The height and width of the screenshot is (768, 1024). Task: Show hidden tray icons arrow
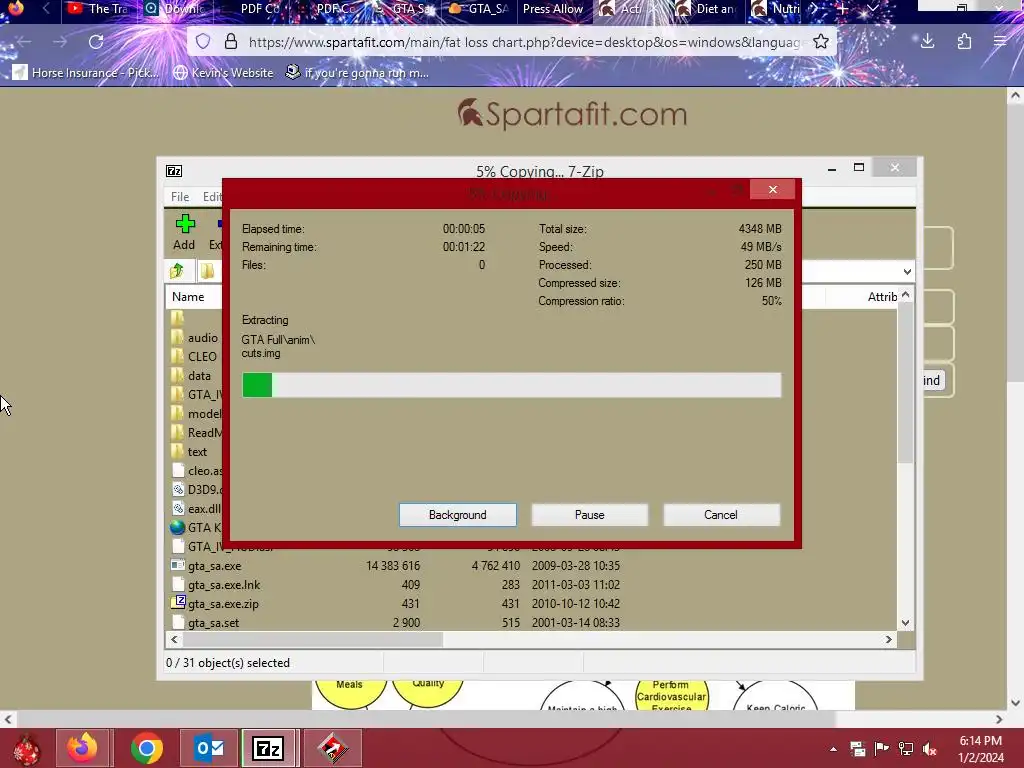[833, 749]
